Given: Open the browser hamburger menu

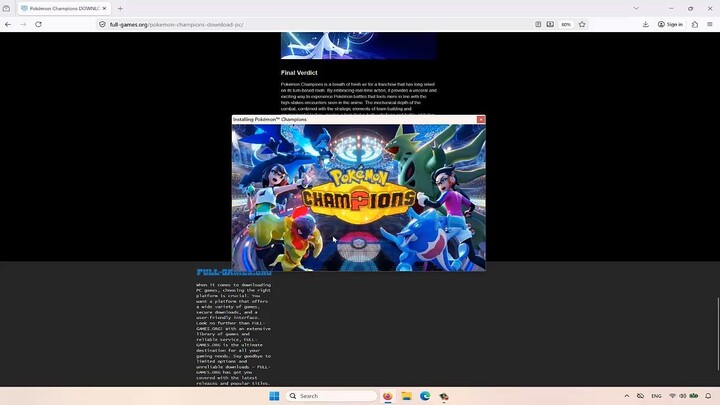Looking at the screenshot, I should point(709,24).
